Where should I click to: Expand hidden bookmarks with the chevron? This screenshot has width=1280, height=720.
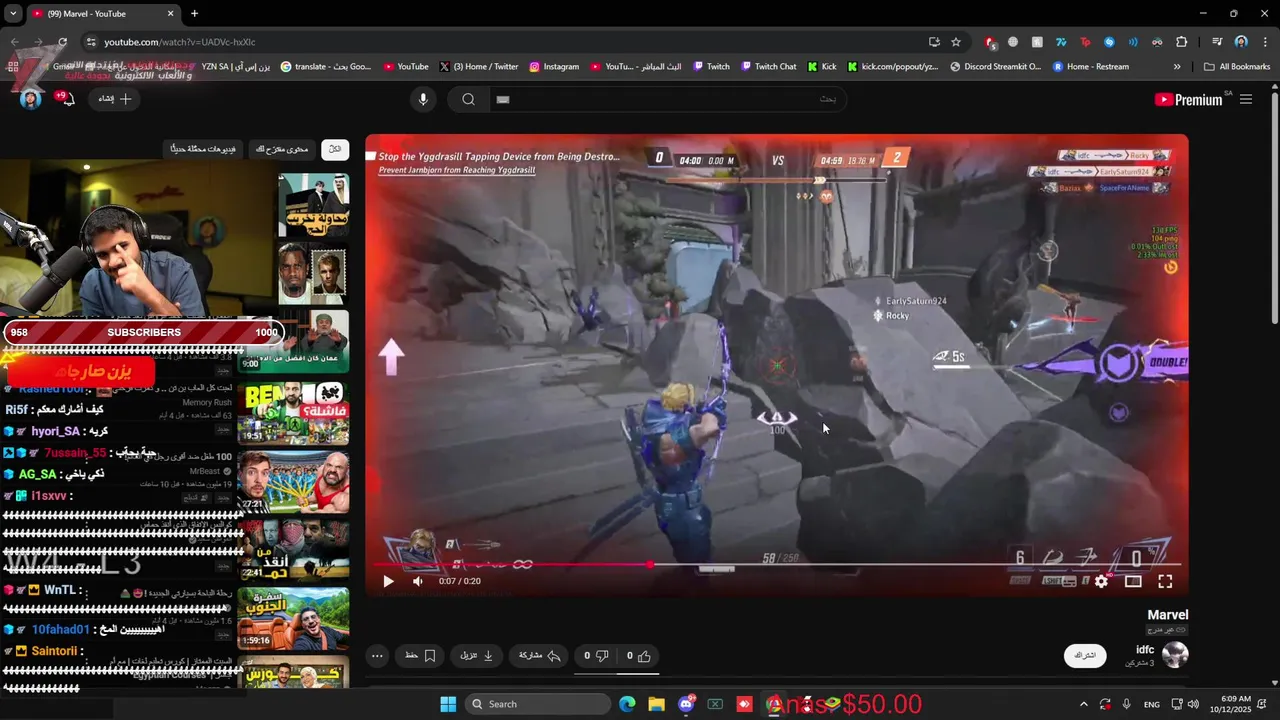point(1177,67)
